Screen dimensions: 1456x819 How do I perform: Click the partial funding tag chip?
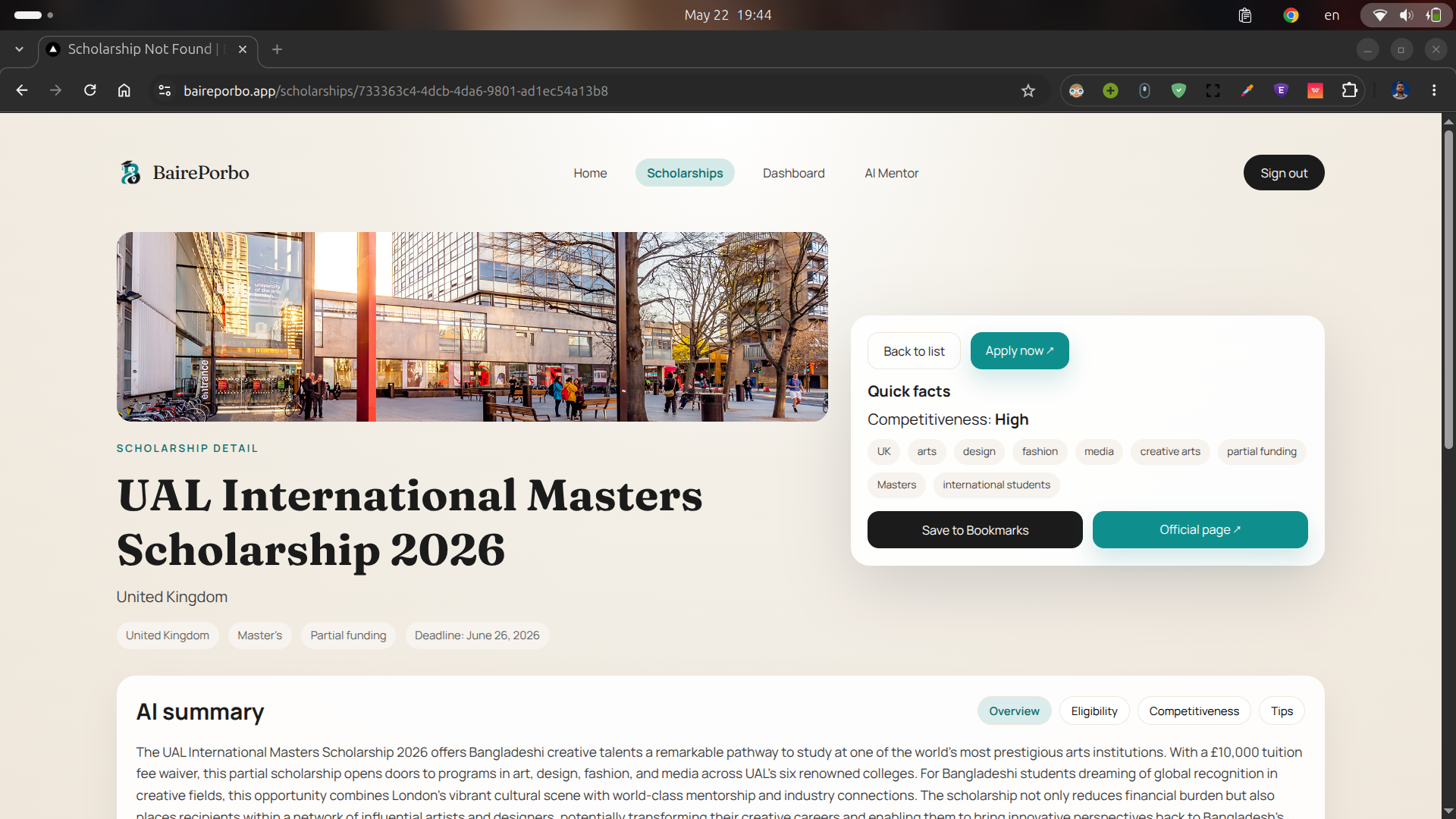(1262, 452)
